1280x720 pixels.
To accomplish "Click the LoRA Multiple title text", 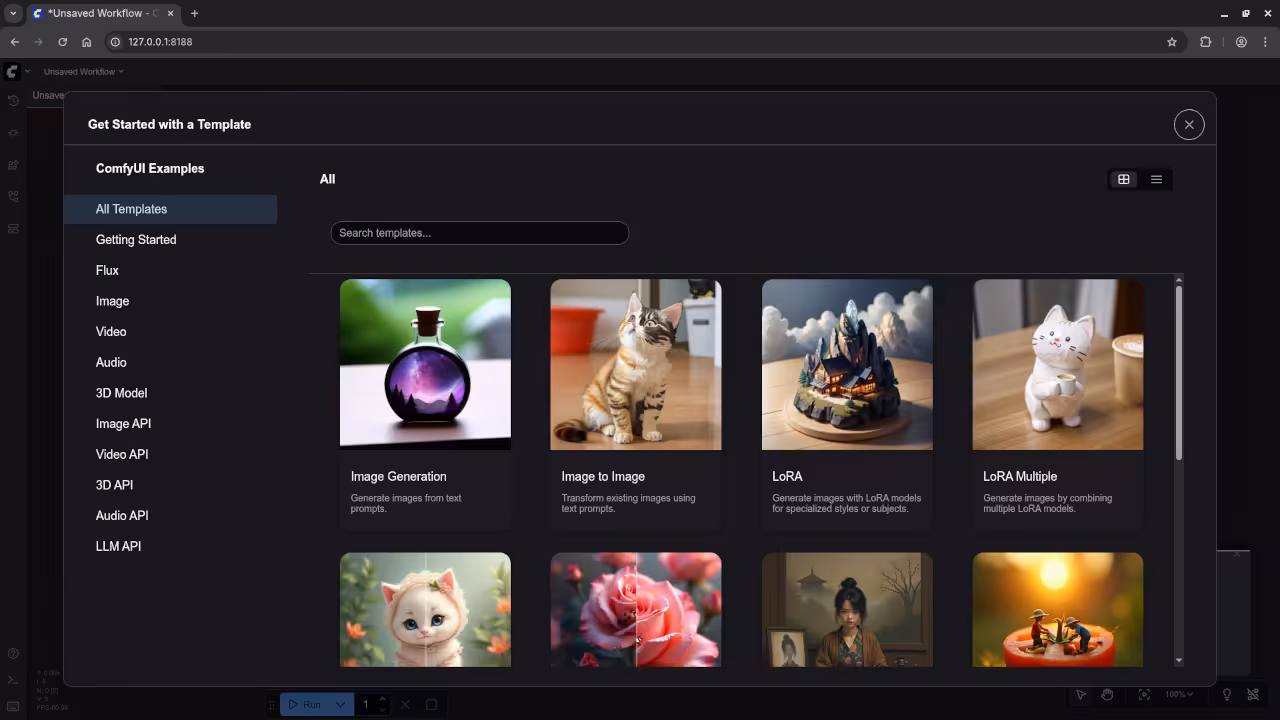I will click(x=1020, y=477).
